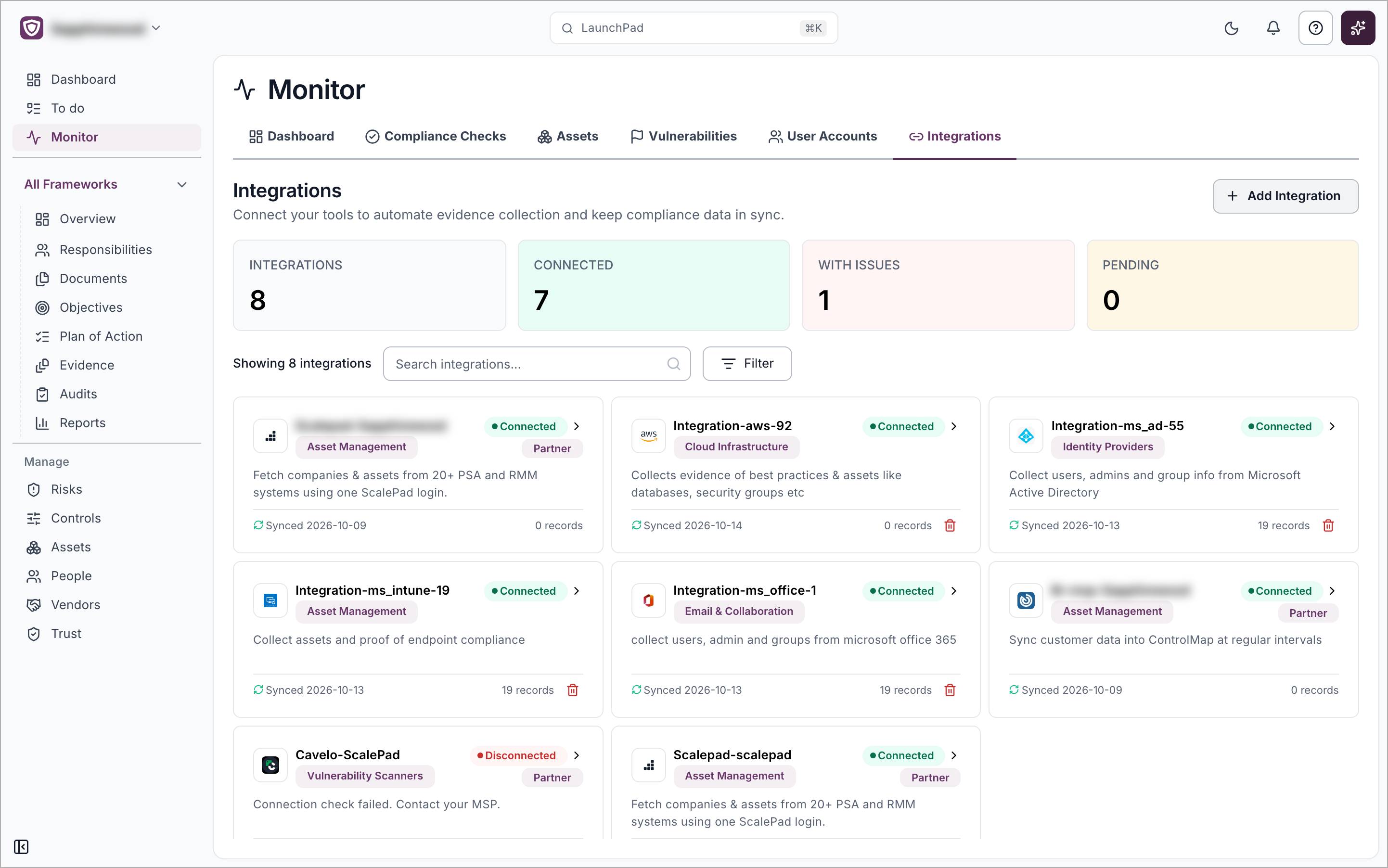Delete Integration-ms_office-1 with the trash icon
This screenshot has width=1388, height=868.
click(x=950, y=690)
